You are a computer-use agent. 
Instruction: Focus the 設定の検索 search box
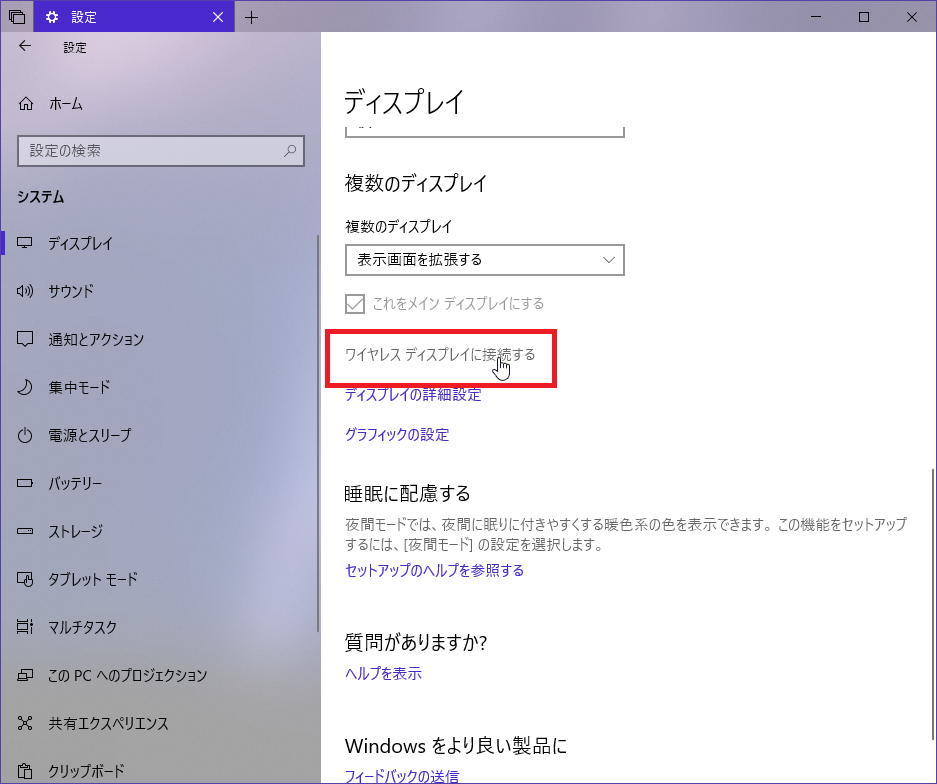161,151
